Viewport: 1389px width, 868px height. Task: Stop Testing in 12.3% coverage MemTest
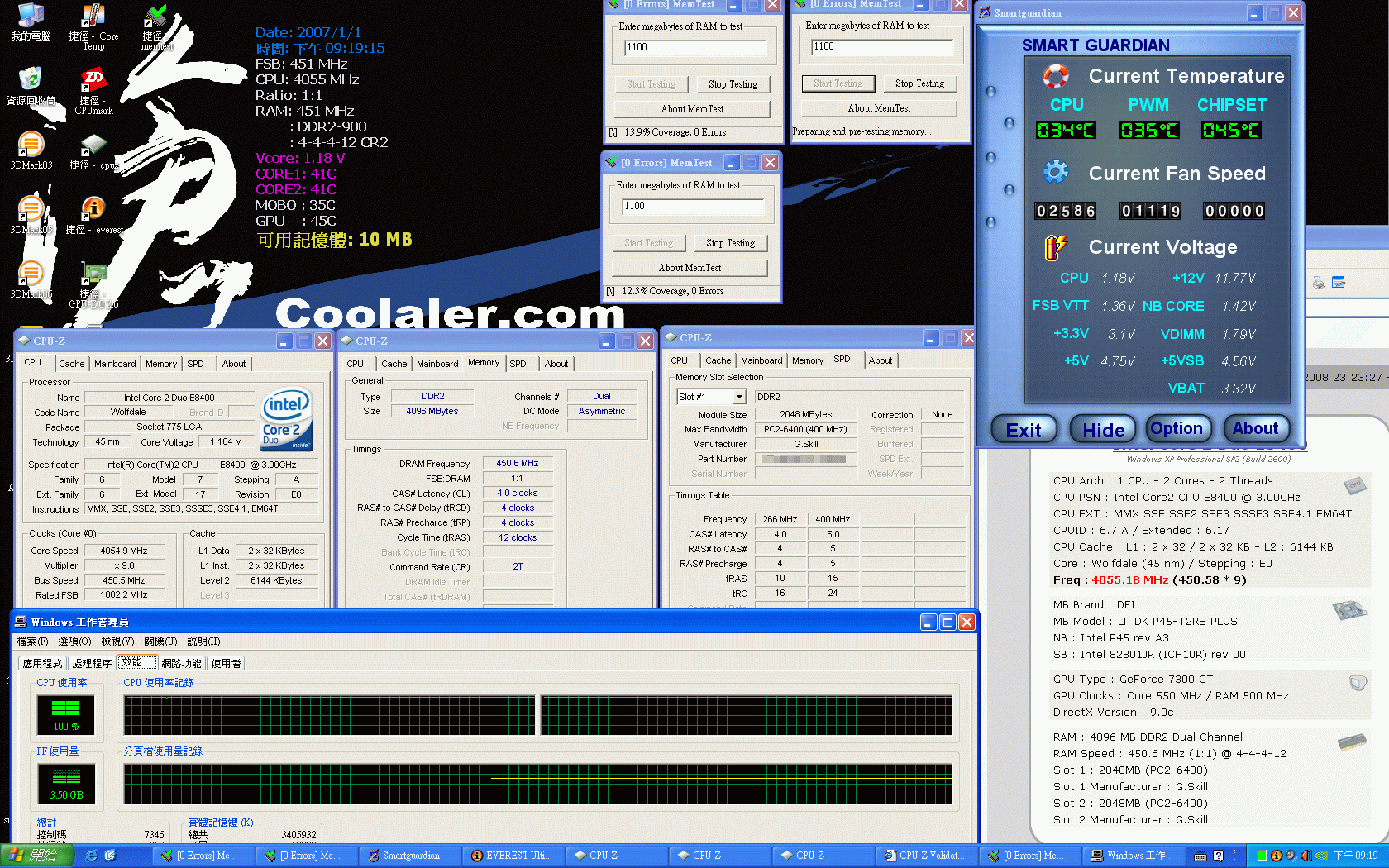[730, 243]
